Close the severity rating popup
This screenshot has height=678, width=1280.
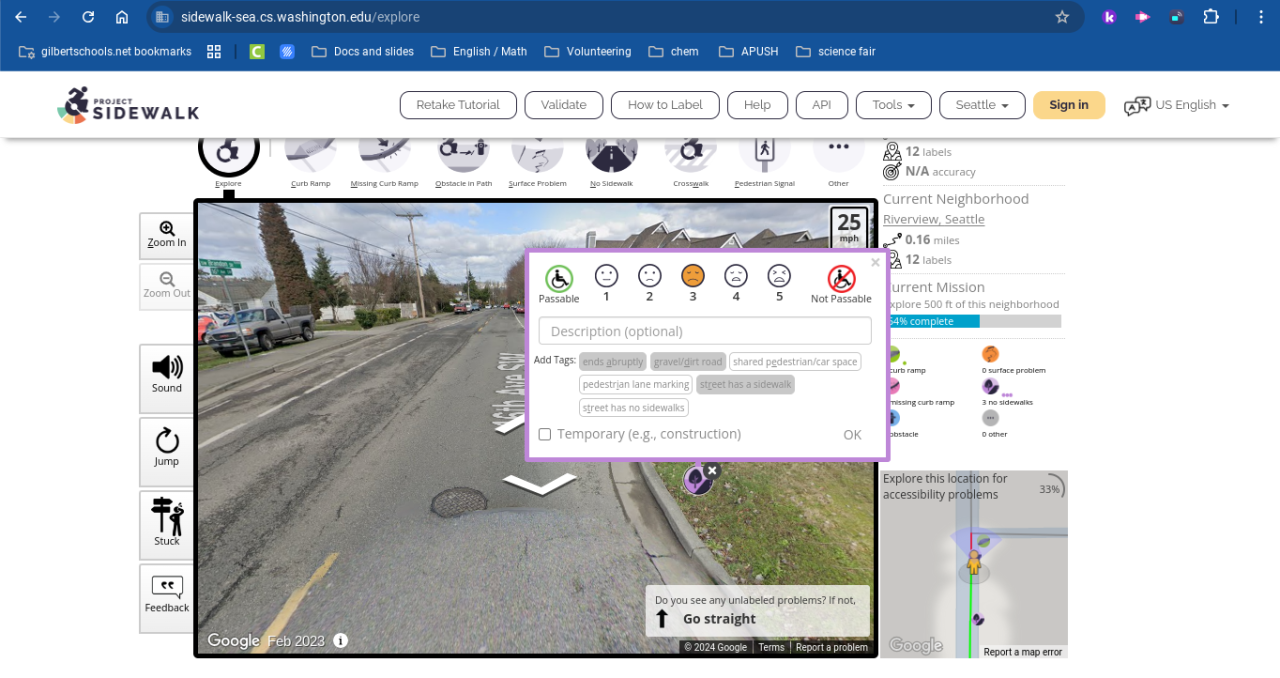click(875, 262)
